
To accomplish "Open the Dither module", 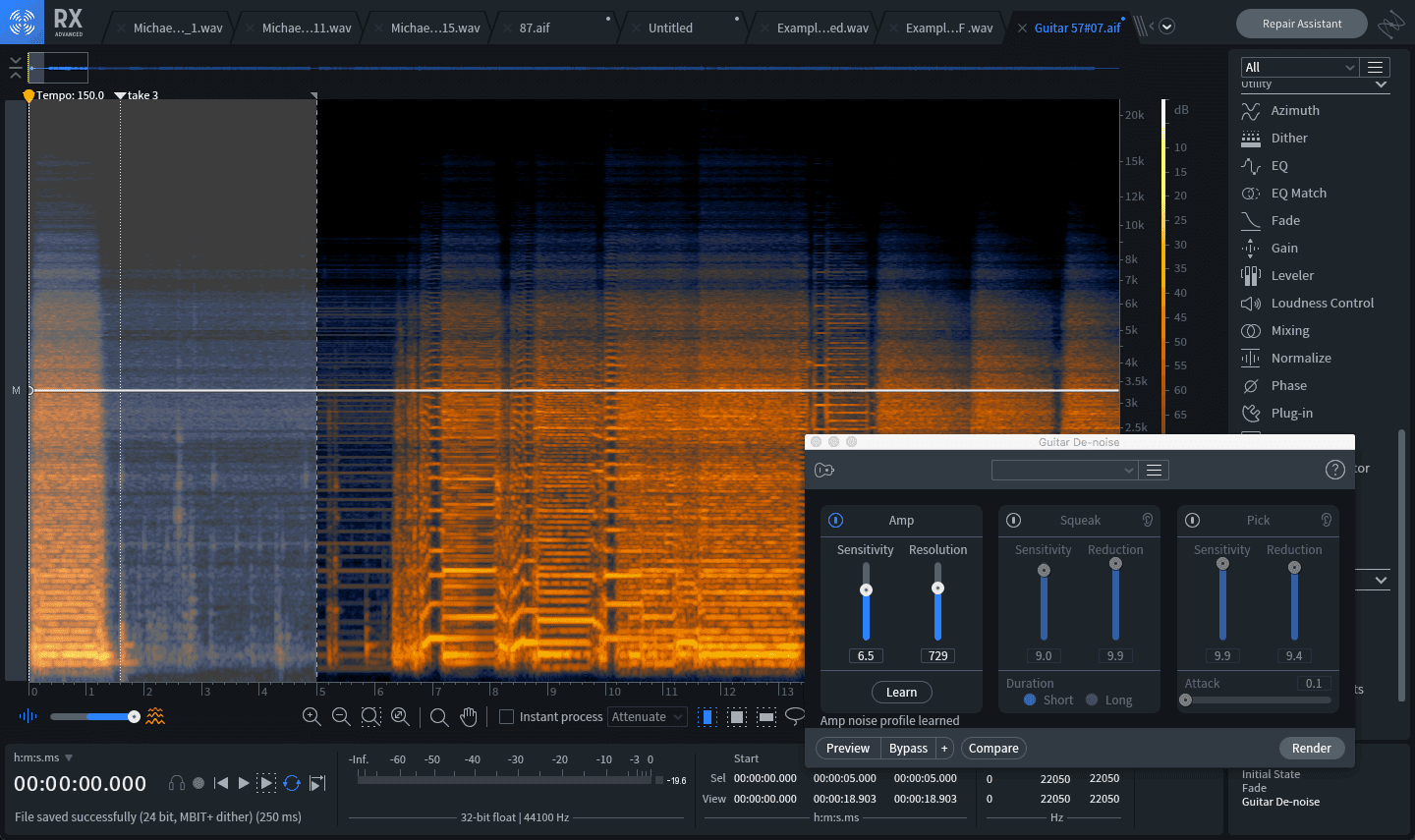I will pyautogui.click(x=1289, y=139).
